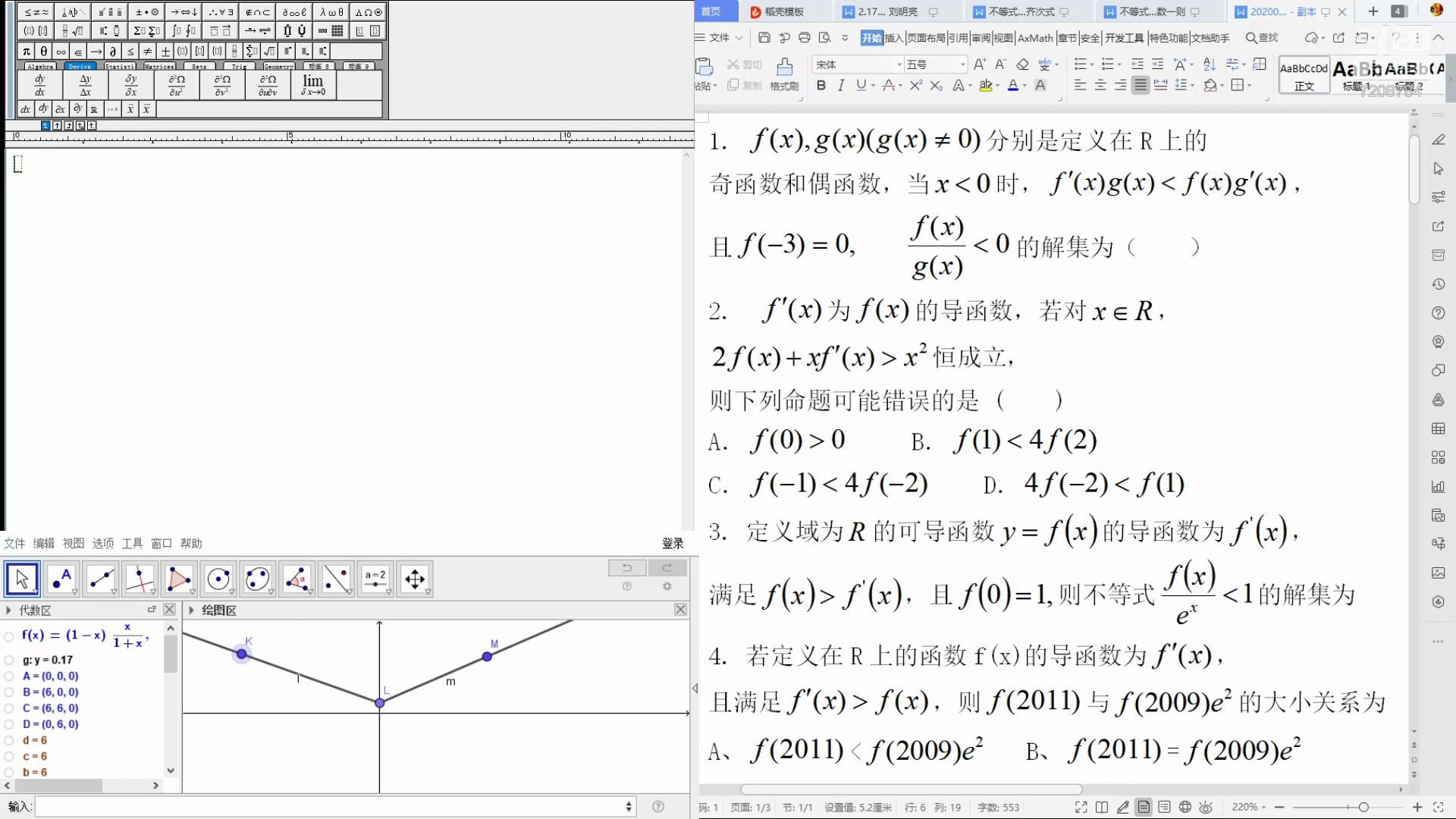Open the 选项 menu in GeoGebra
Screen dimensions: 1456x819
click(102, 544)
